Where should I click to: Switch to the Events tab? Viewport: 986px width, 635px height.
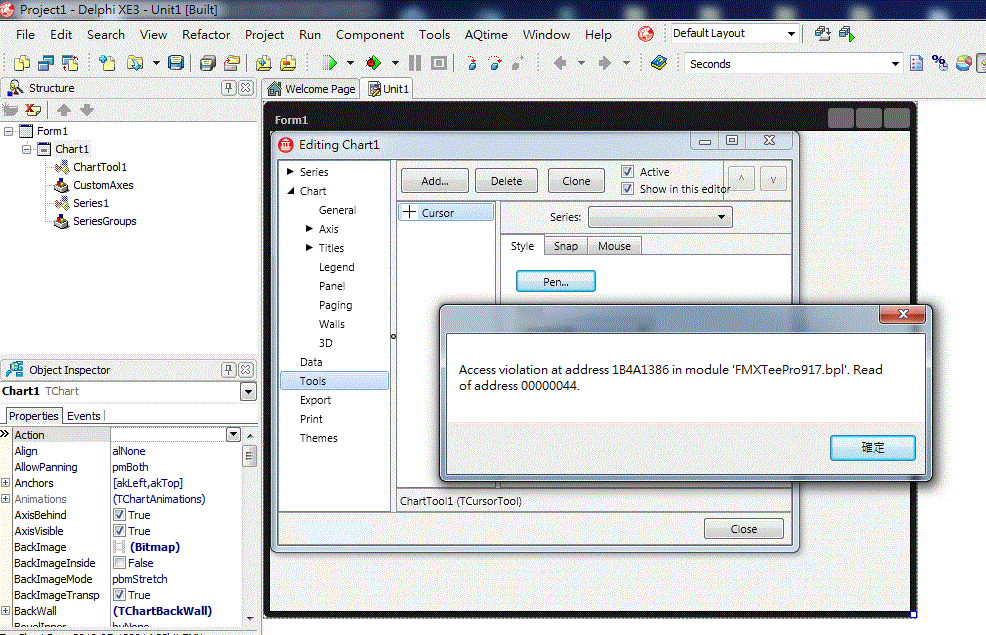(x=84, y=416)
